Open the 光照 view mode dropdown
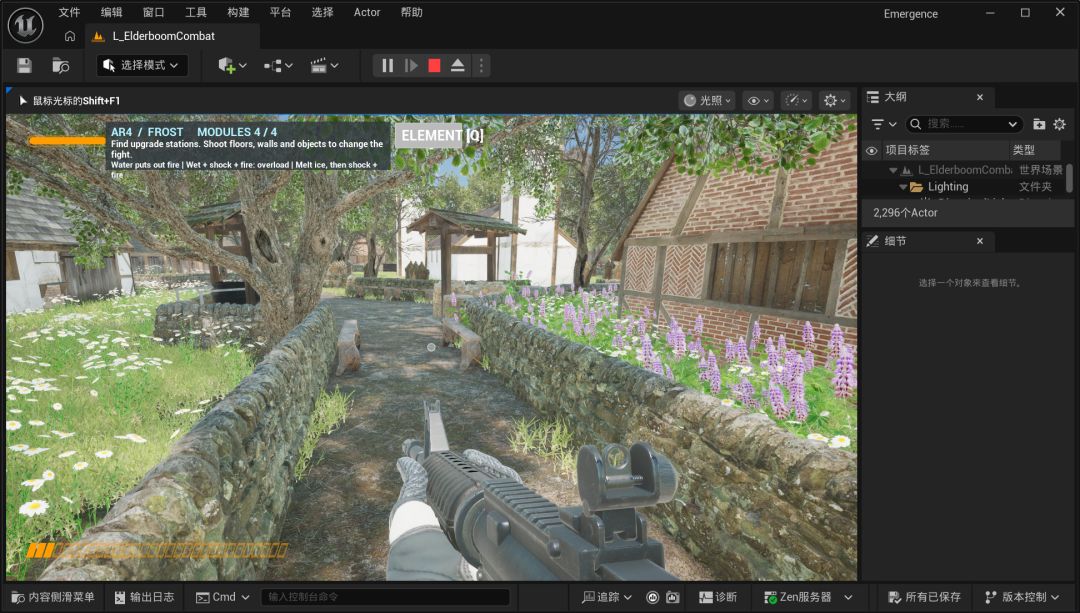Screen dimensions: 1080x613 click(x=707, y=101)
